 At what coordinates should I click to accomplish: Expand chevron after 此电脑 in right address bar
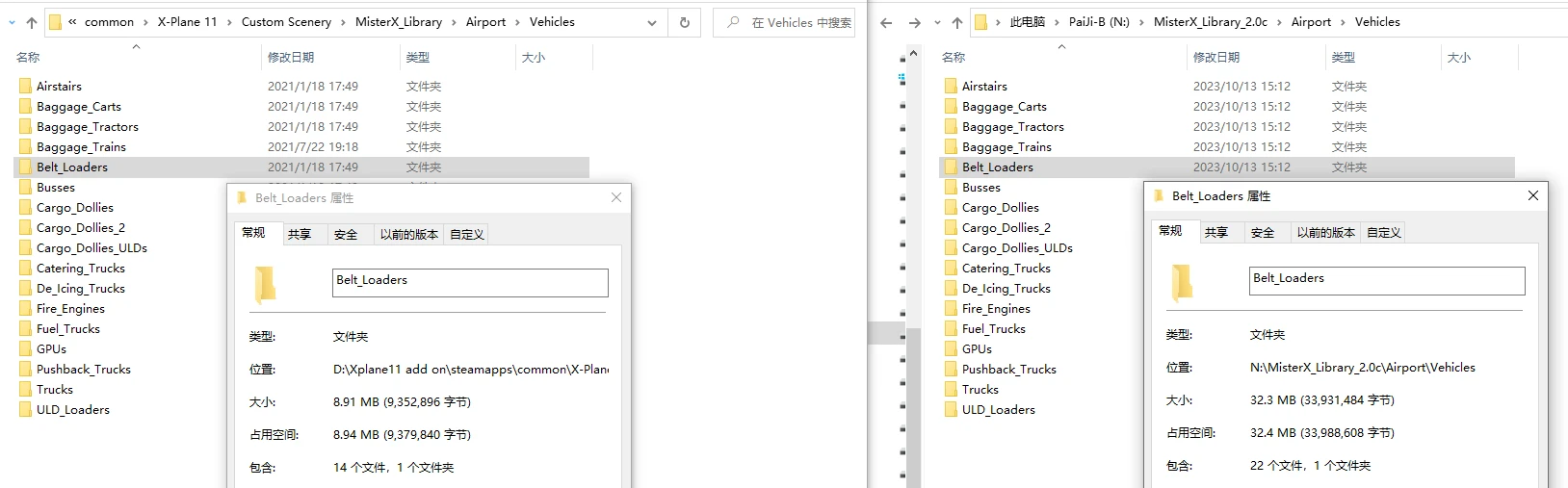[1057, 22]
